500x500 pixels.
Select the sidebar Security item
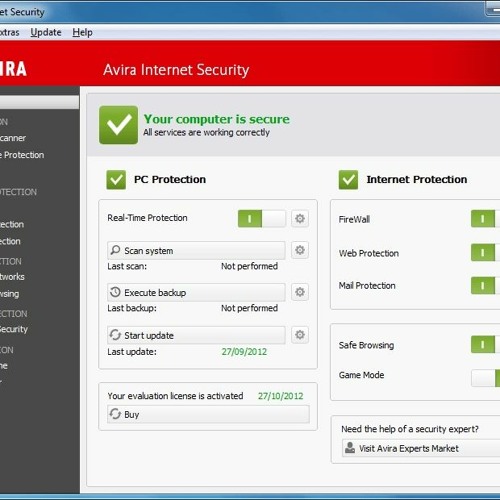click(x=14, y=329)
